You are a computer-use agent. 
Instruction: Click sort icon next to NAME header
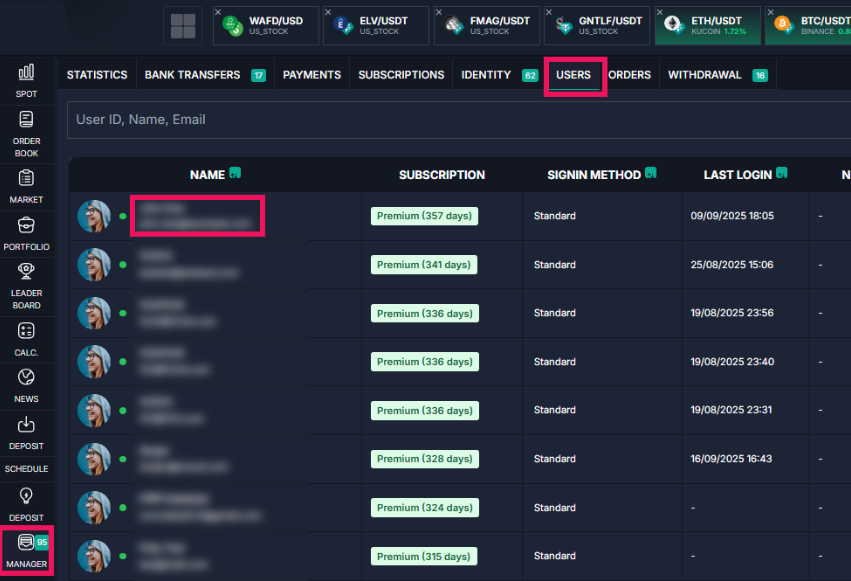click(x=235, y=174)
